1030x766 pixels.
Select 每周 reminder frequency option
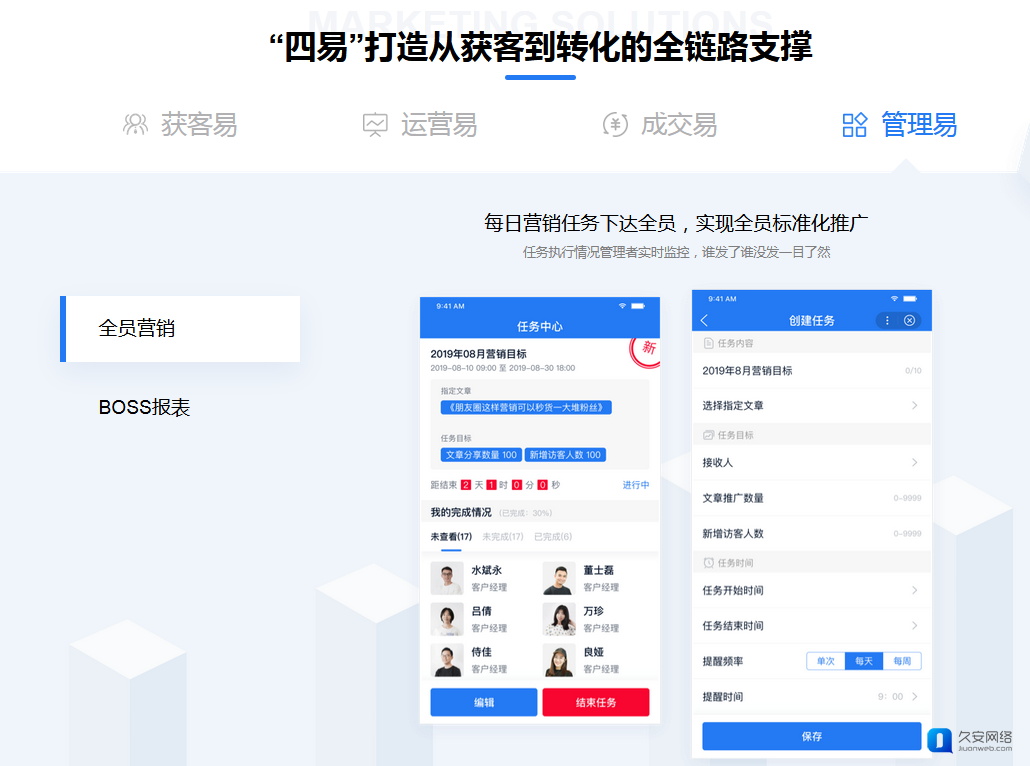(902, 661)
